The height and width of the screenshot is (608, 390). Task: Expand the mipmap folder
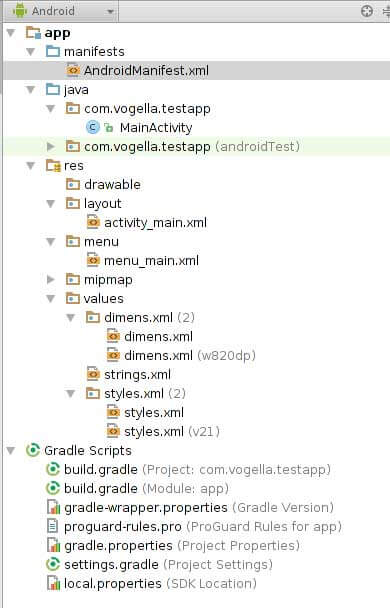[x=50, y=280]
